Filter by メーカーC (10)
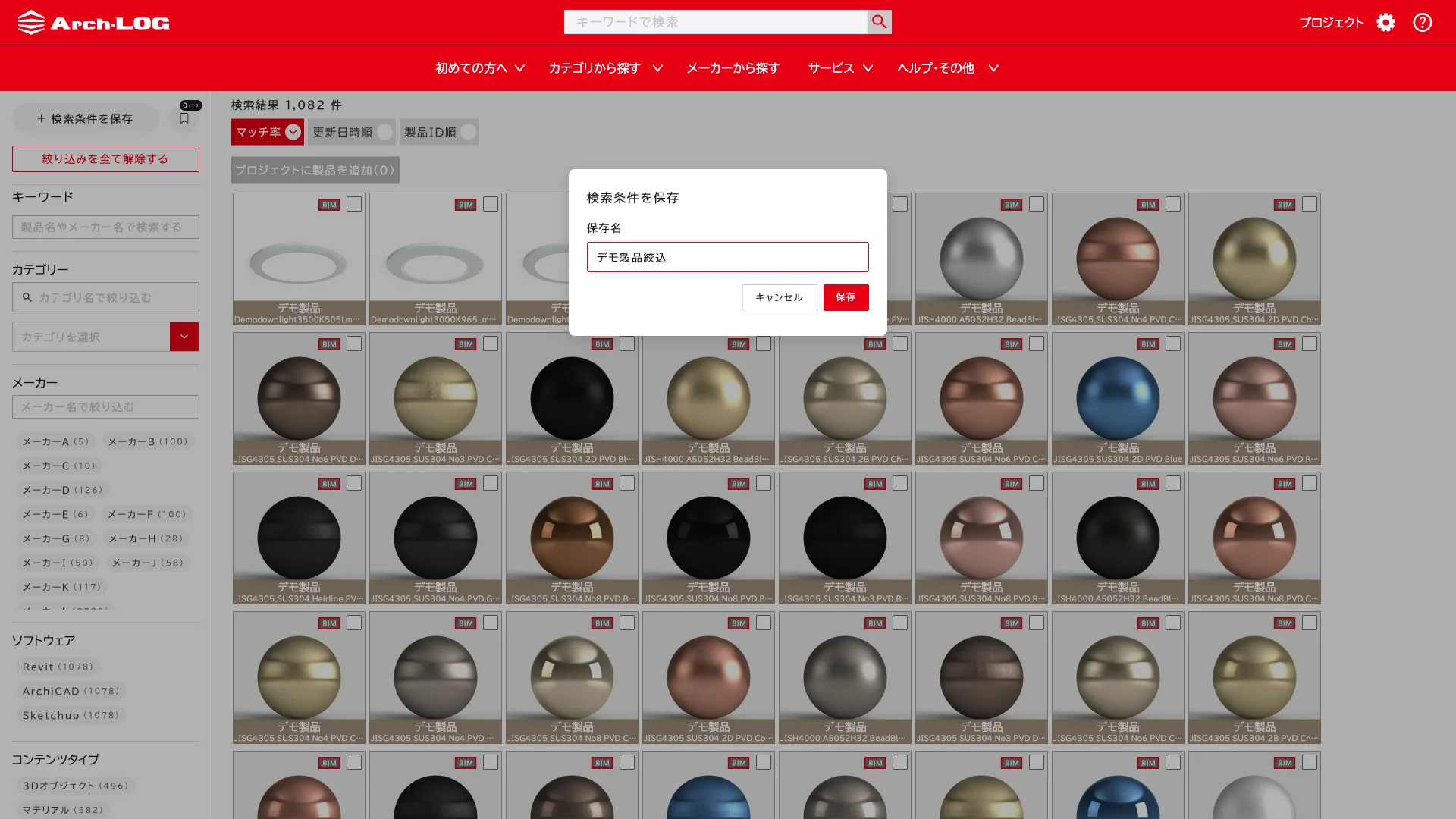 point(59,466)
